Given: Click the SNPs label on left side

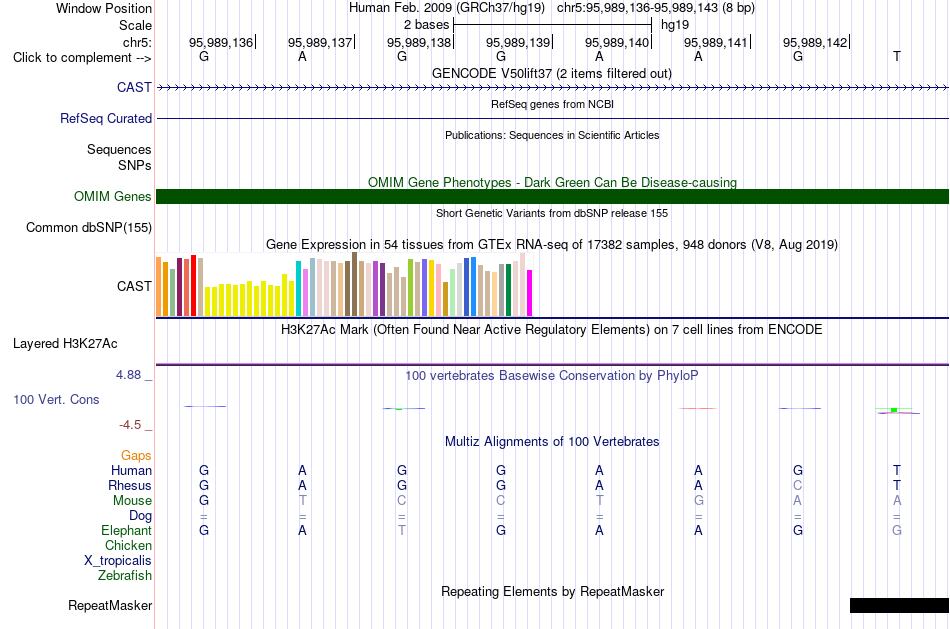Looking at the screenshot, I should pyautogui.click(x=135, y=165).
